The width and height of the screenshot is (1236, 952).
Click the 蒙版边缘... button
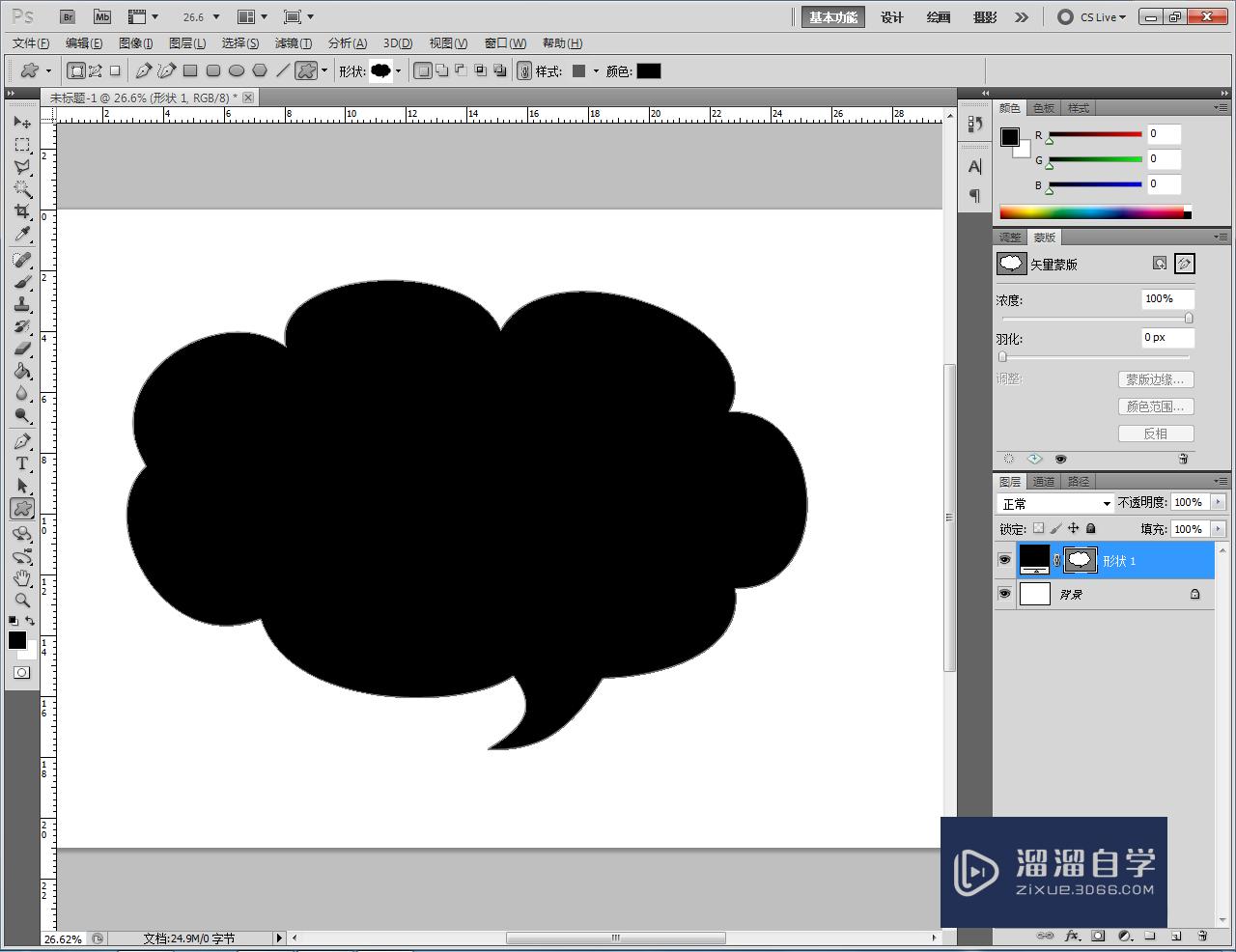(x=1156, y=379)
